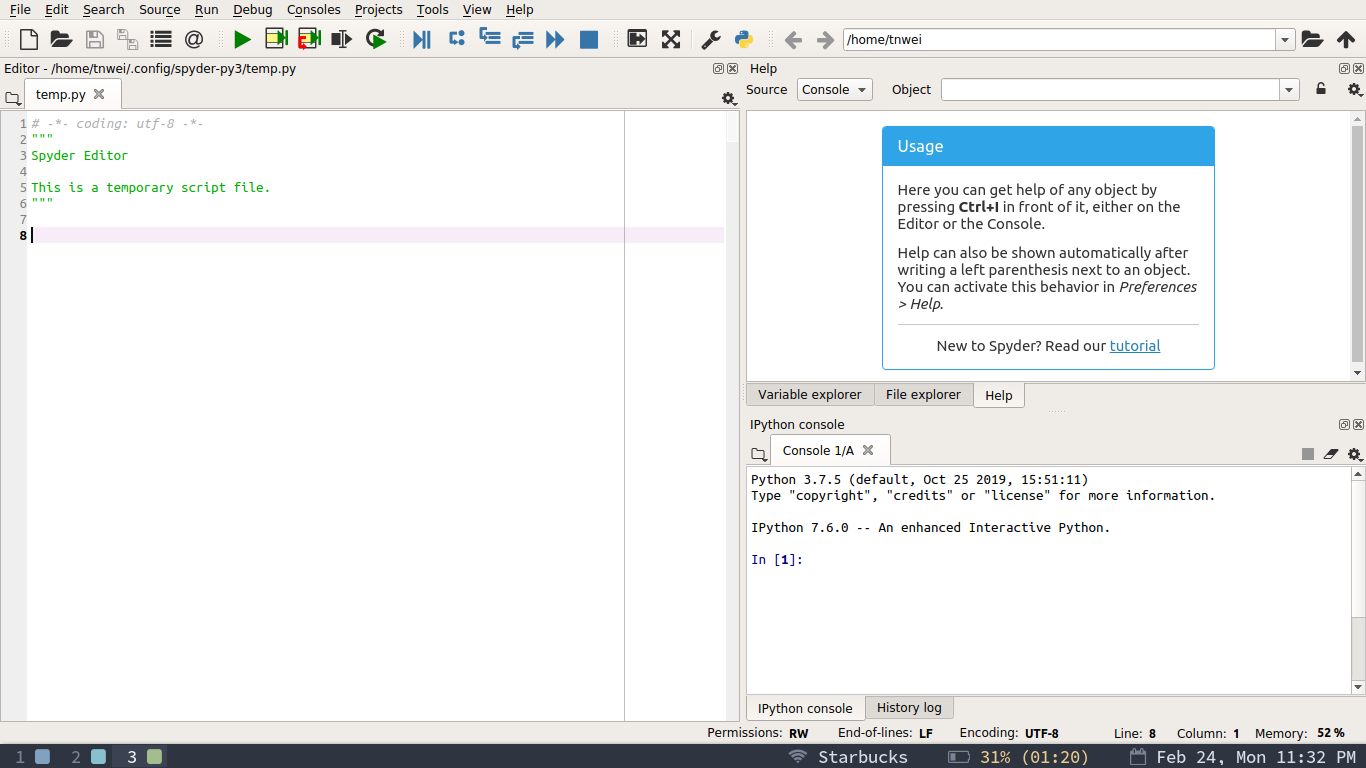The width and height of the screenshot is (1366, 768).
Task: Close the Console 1/A tab
Action: pos(868,450)
